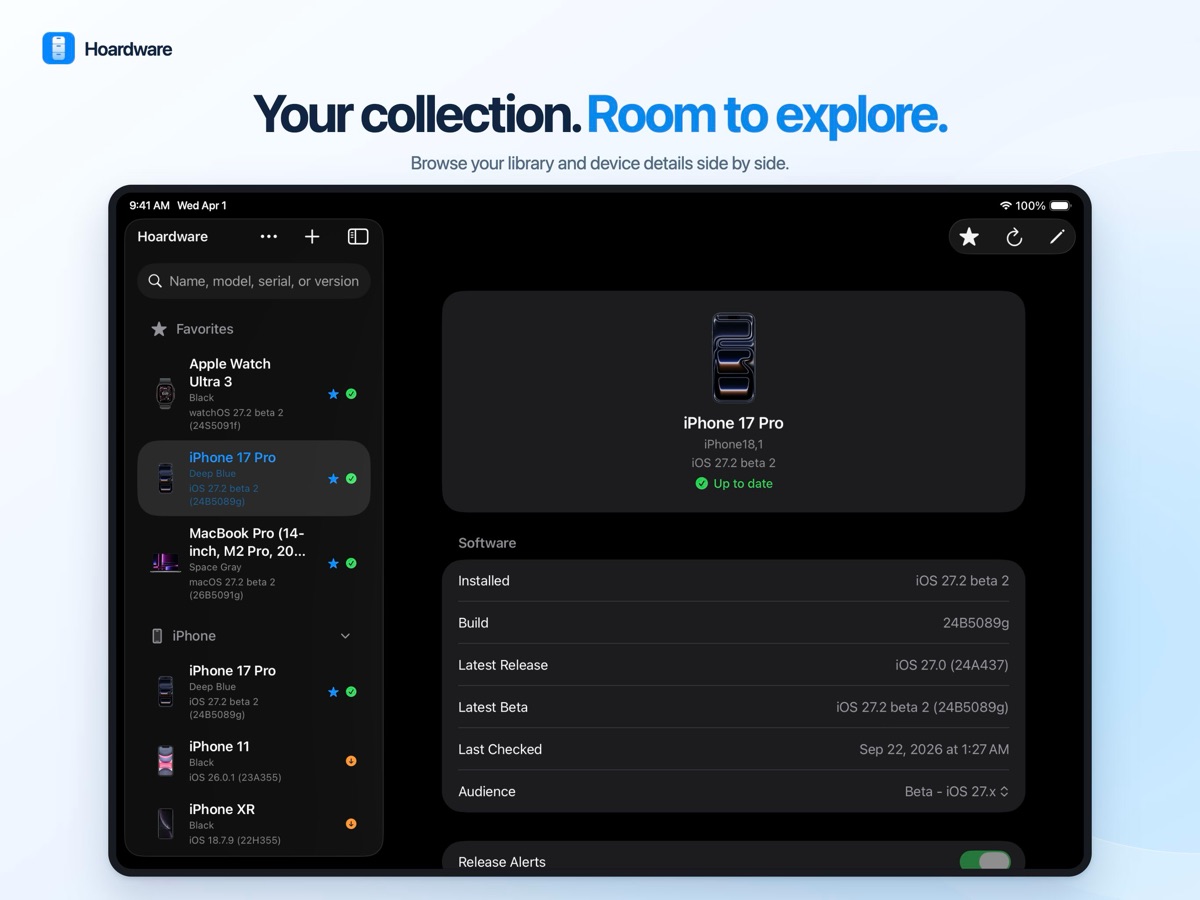The height and width of the screenshot is (900, 1200).
Task: Click the Last Checked Sep 22, 2026 row
Action: pyautogui.click(x=734, y=749)
